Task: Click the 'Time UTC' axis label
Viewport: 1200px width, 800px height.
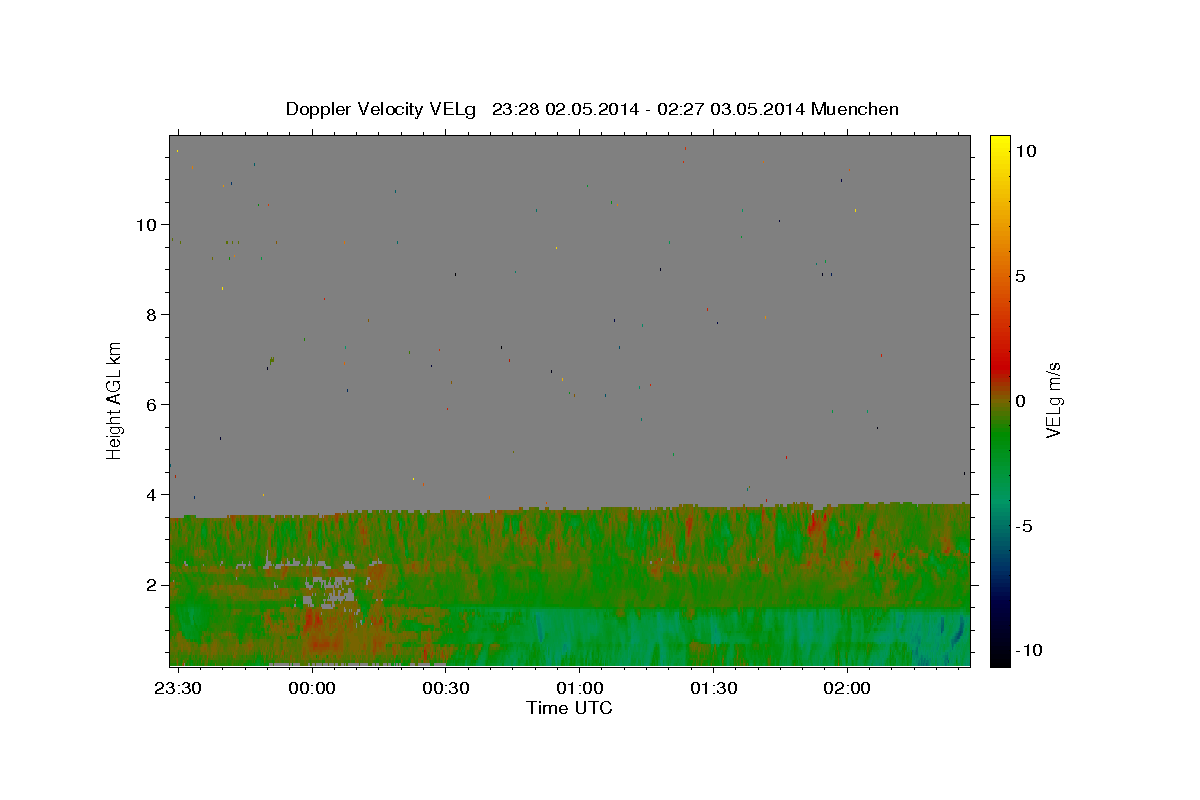Action: point(569,708)
